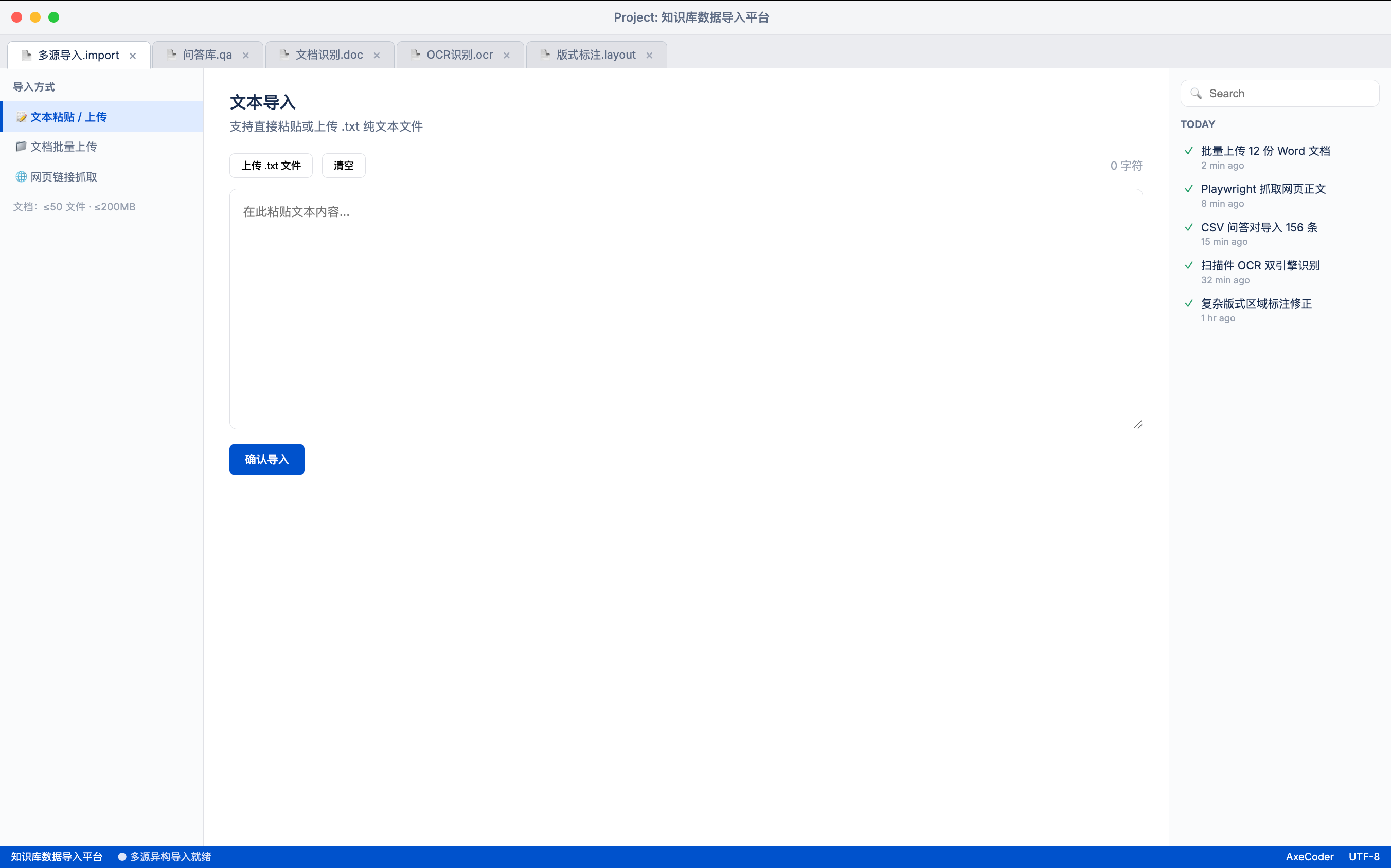Click checkmark beside 批量上传 12 份 Word 文档
1391x868 pixels.
coord(1189,150)
